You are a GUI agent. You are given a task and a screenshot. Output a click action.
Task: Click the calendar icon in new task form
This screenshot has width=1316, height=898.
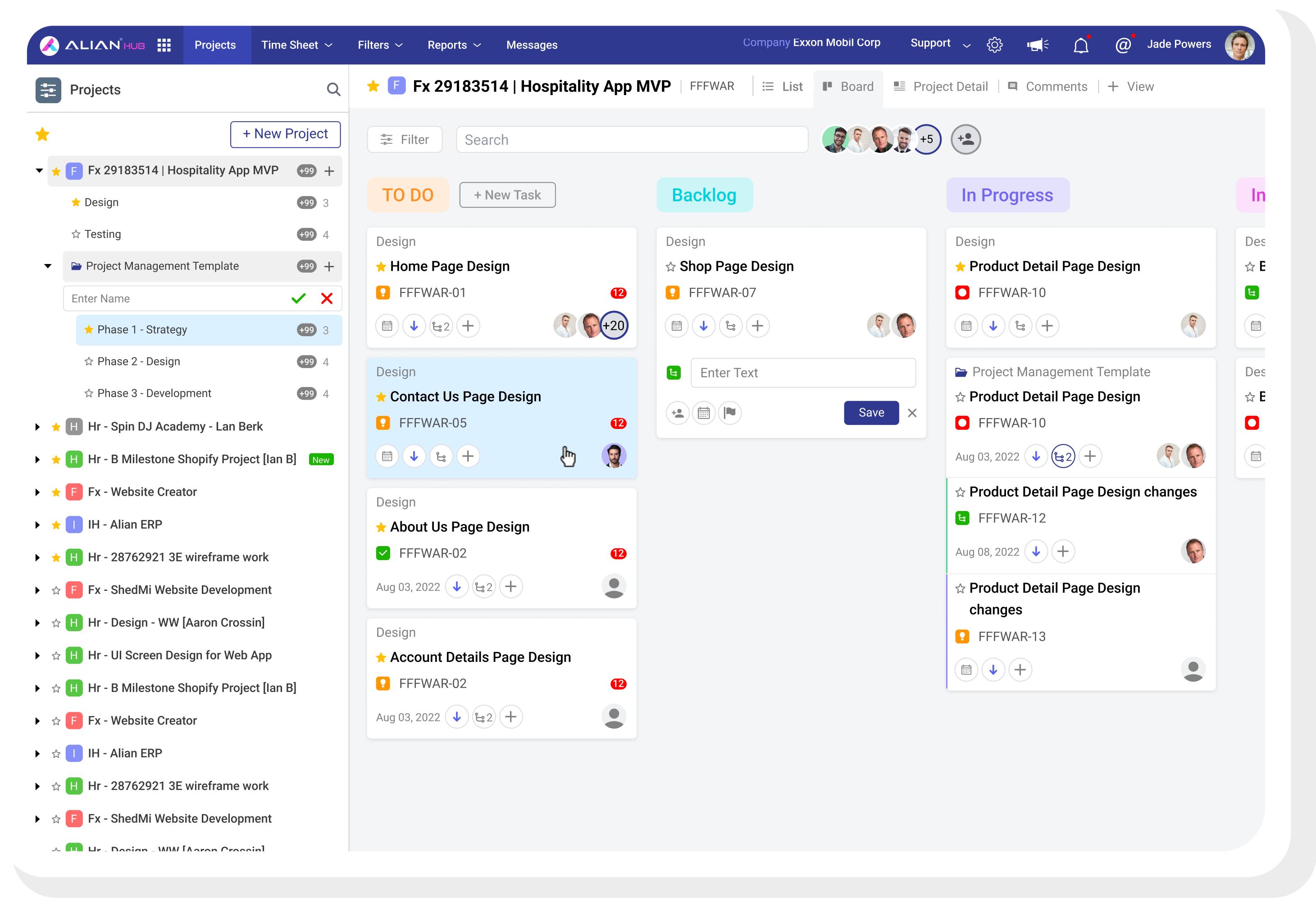tap(703, 413)
